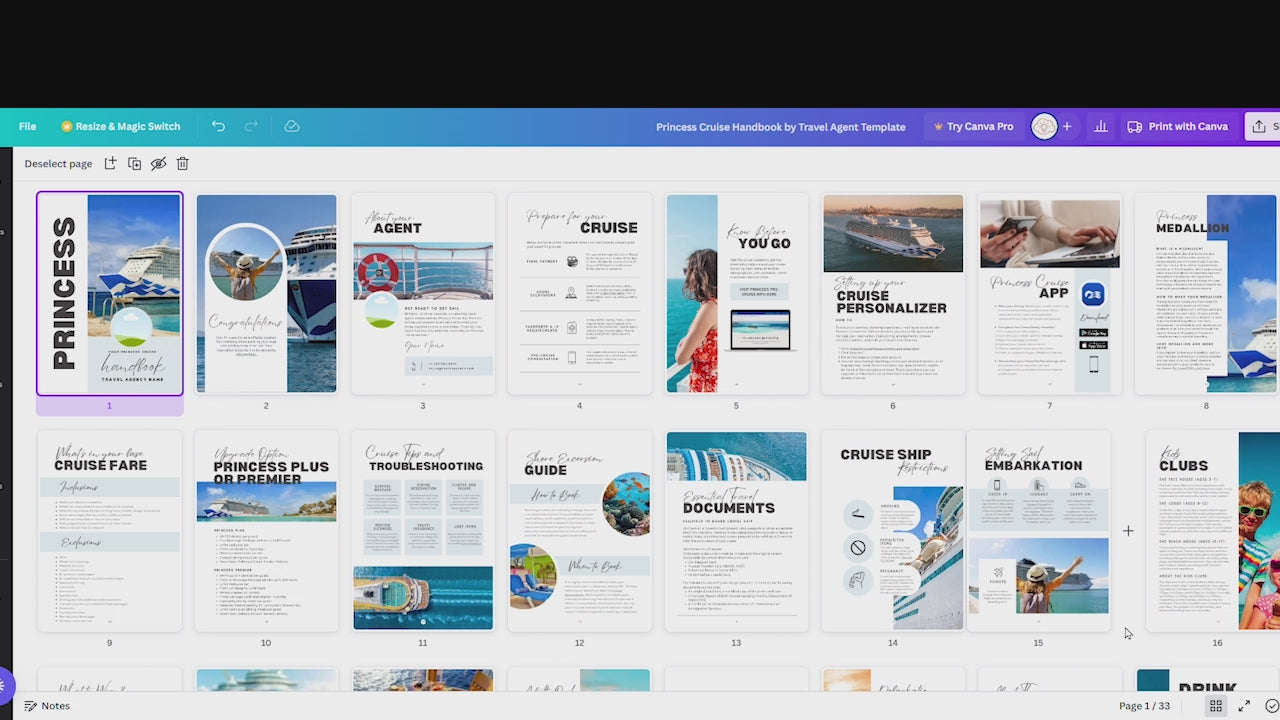Screen dimensions: 1280x720
Task: Select page 12 Shore Excursion Guide thumbnail
Action: [580, 531]
